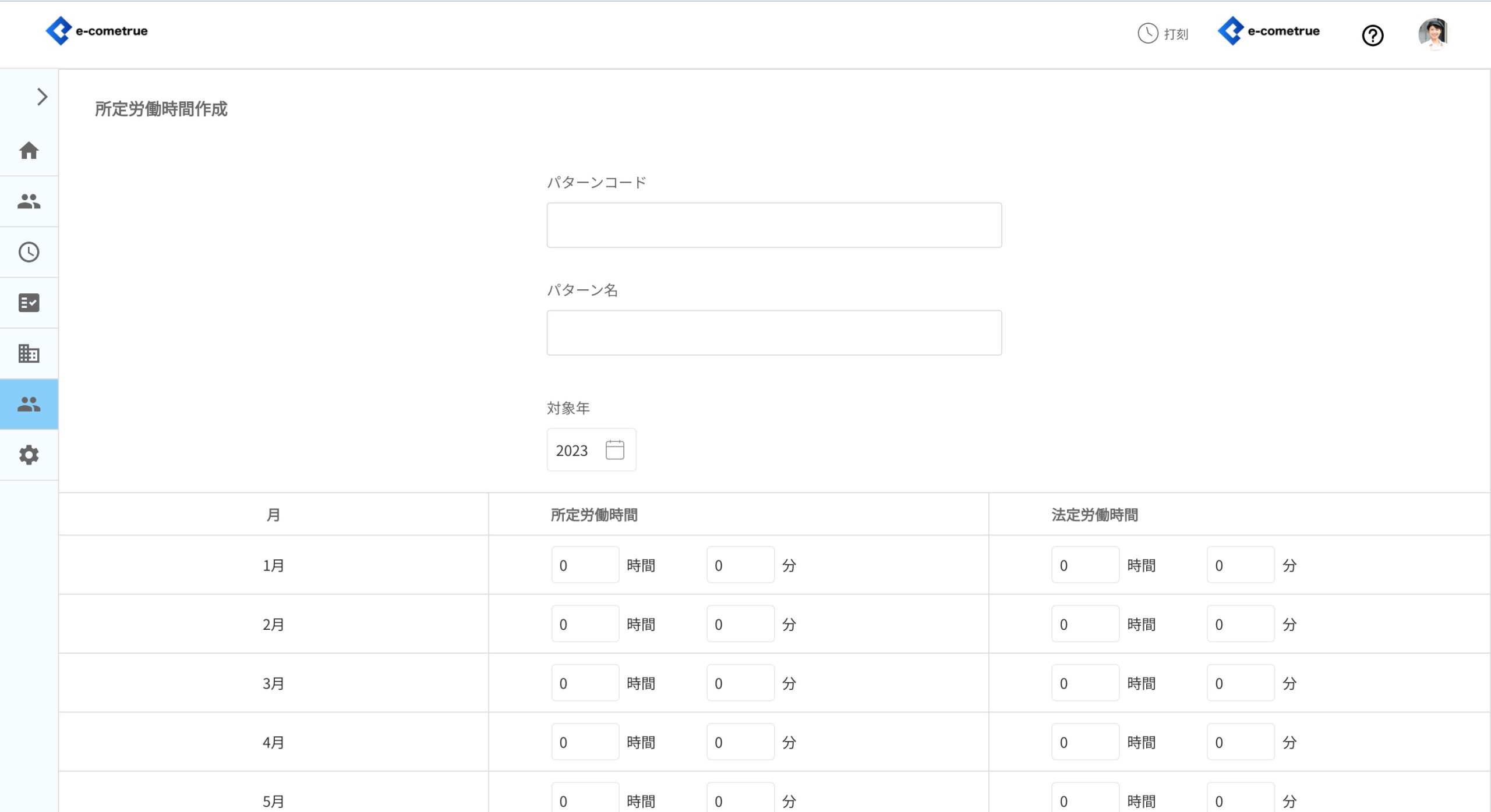1491x812 pixels.
Task: Focus the パターン名 input field
Action: tap(773, 333)
